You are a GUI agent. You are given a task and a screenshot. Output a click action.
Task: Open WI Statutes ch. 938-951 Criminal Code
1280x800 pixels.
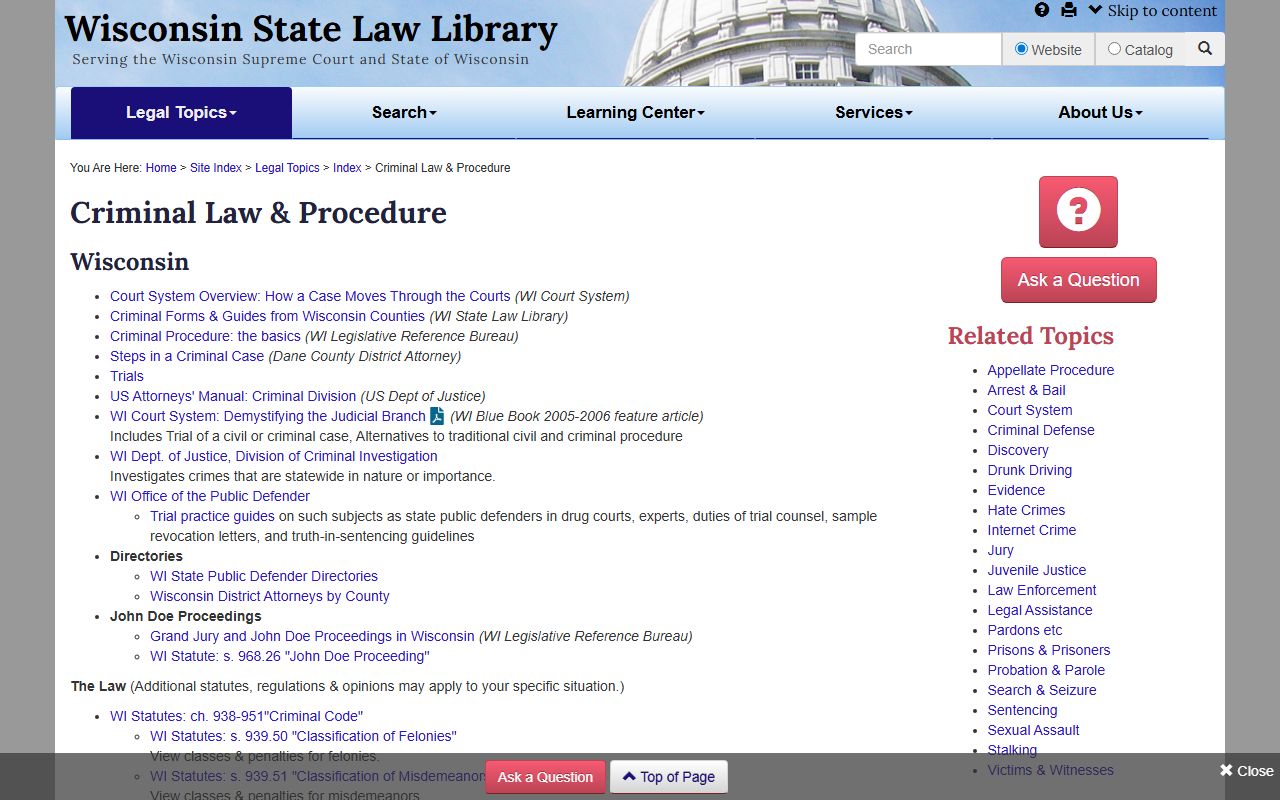236,716
